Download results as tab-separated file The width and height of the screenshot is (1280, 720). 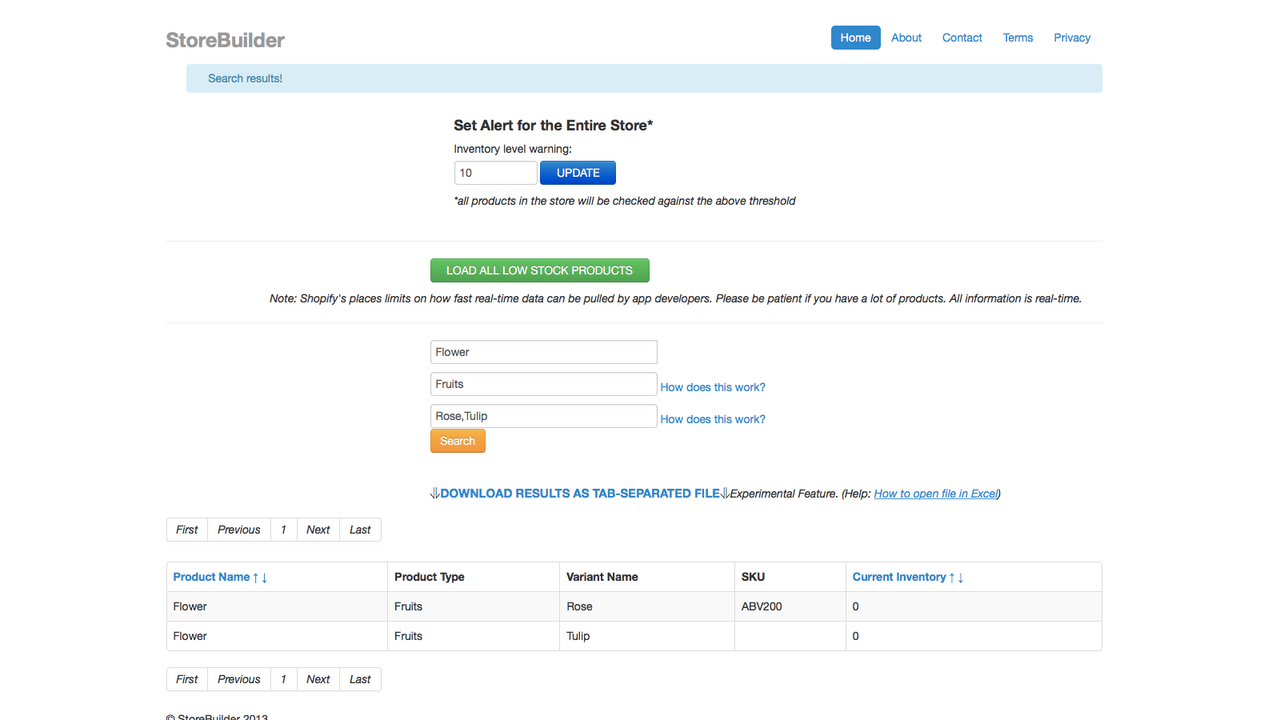click(x=578, y=493)
